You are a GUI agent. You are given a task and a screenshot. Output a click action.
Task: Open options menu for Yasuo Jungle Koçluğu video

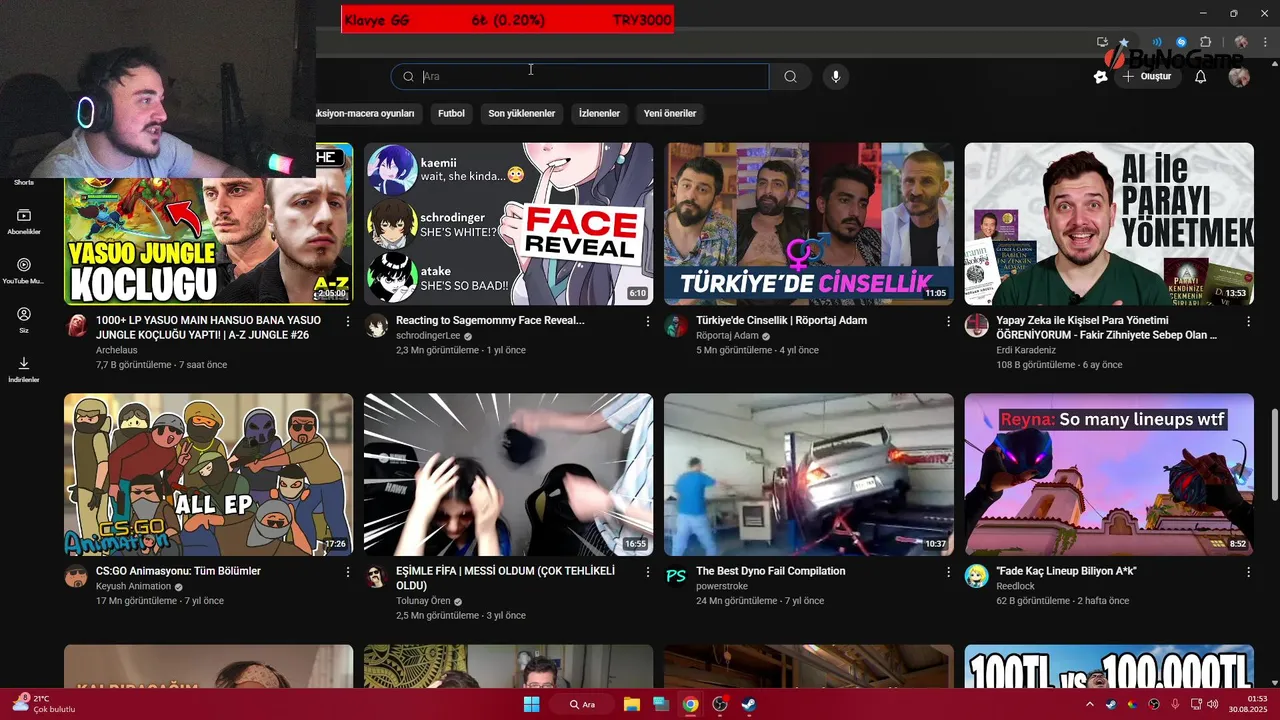pos(348,322)
